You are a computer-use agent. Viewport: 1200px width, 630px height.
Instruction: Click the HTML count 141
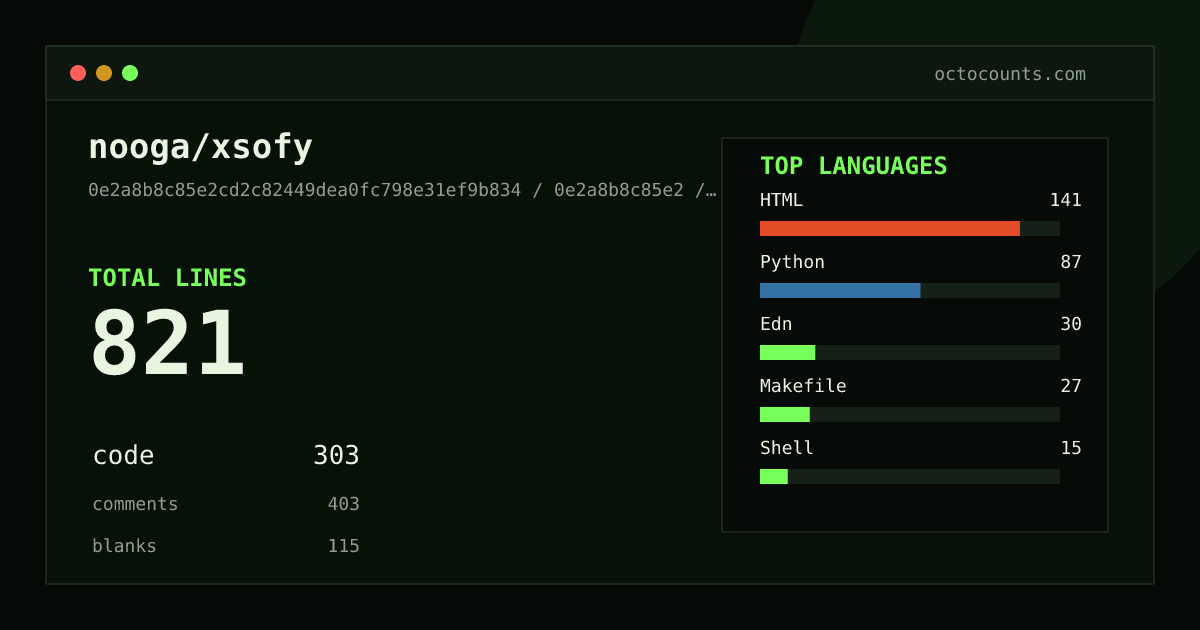click(x=1065, y=200)
